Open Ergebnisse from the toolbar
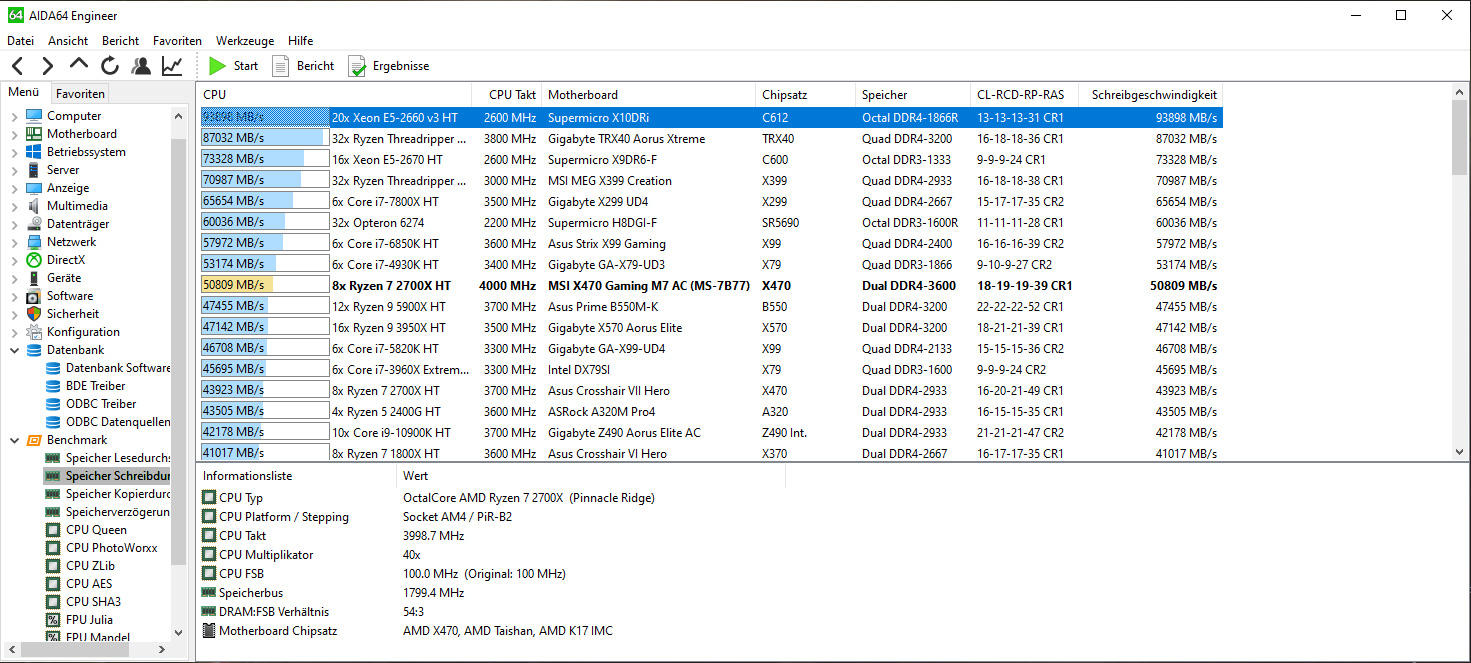The width and height of the screenshot is (1471, 663). [388, 66]
